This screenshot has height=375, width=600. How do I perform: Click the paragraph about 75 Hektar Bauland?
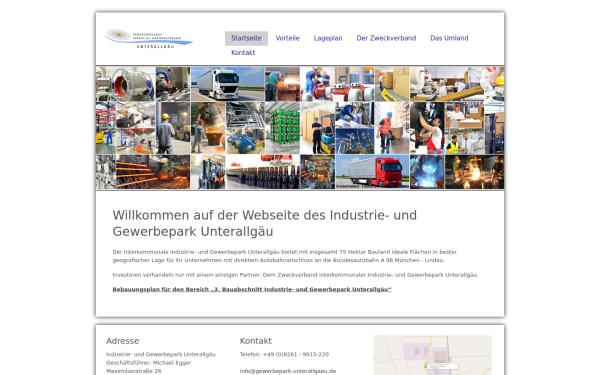pos(284,256)
